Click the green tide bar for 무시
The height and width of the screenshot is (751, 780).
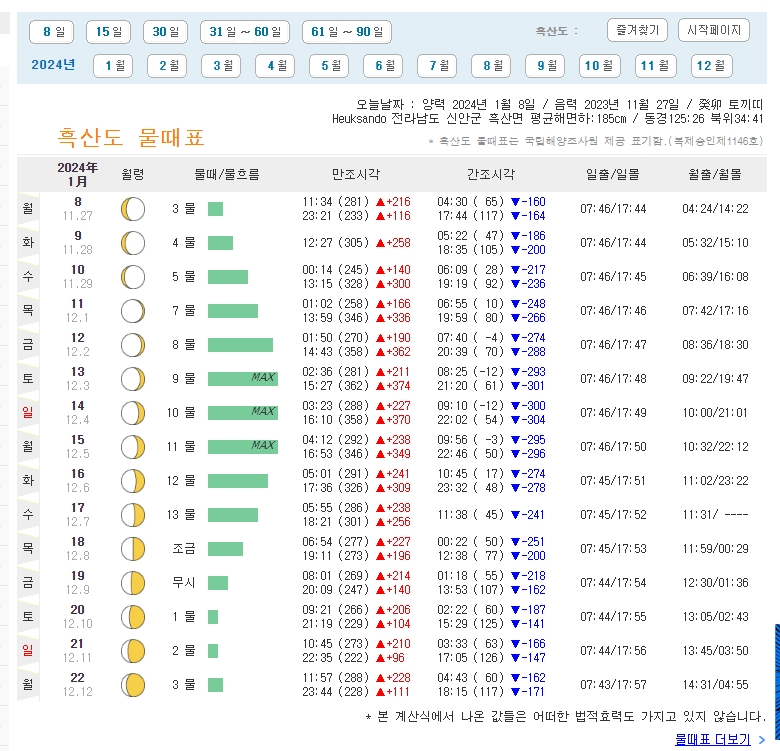click(218, 582)
